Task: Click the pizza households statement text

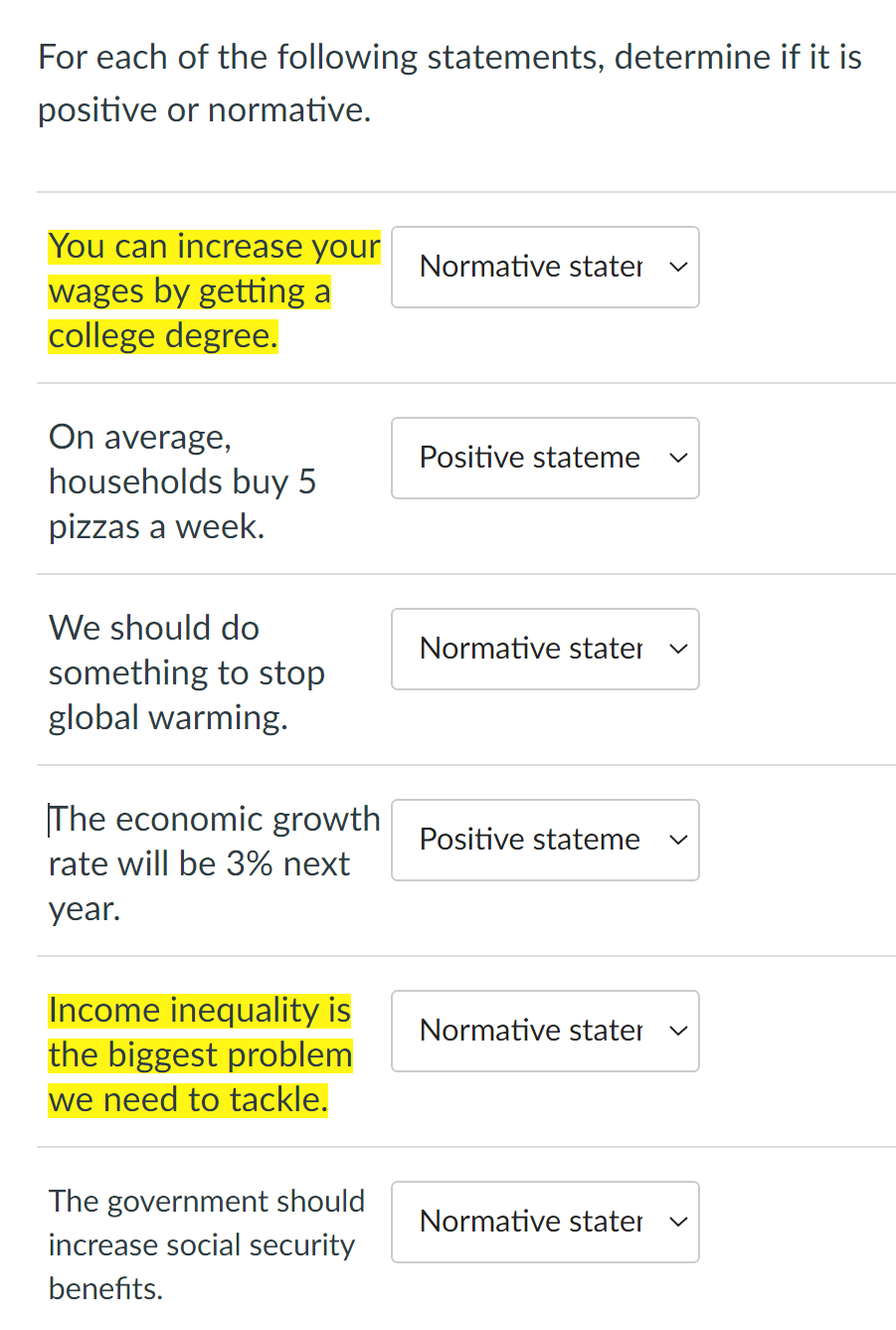Action: 182,480
